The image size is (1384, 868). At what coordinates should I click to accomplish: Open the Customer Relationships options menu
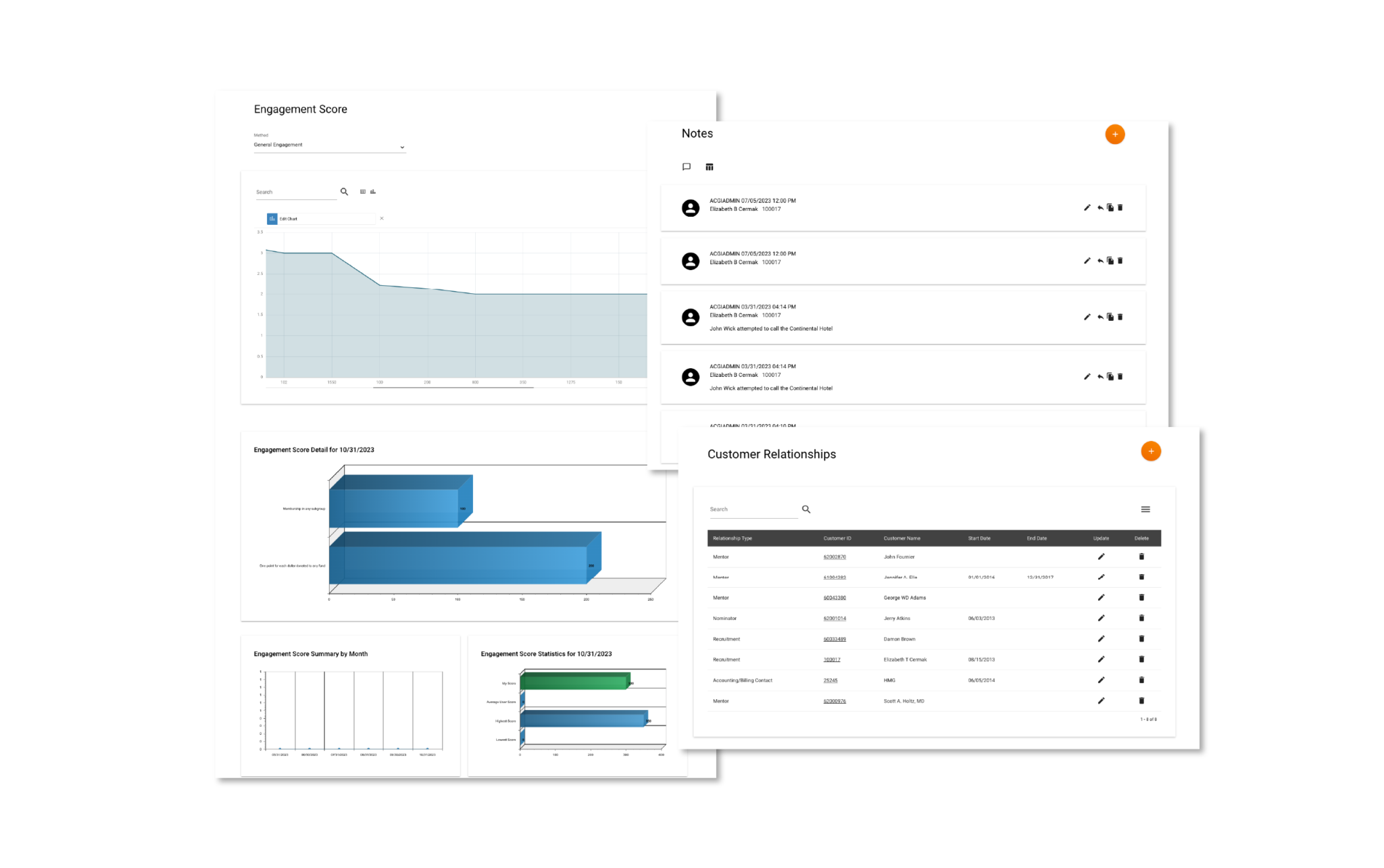pos(1145,509)
